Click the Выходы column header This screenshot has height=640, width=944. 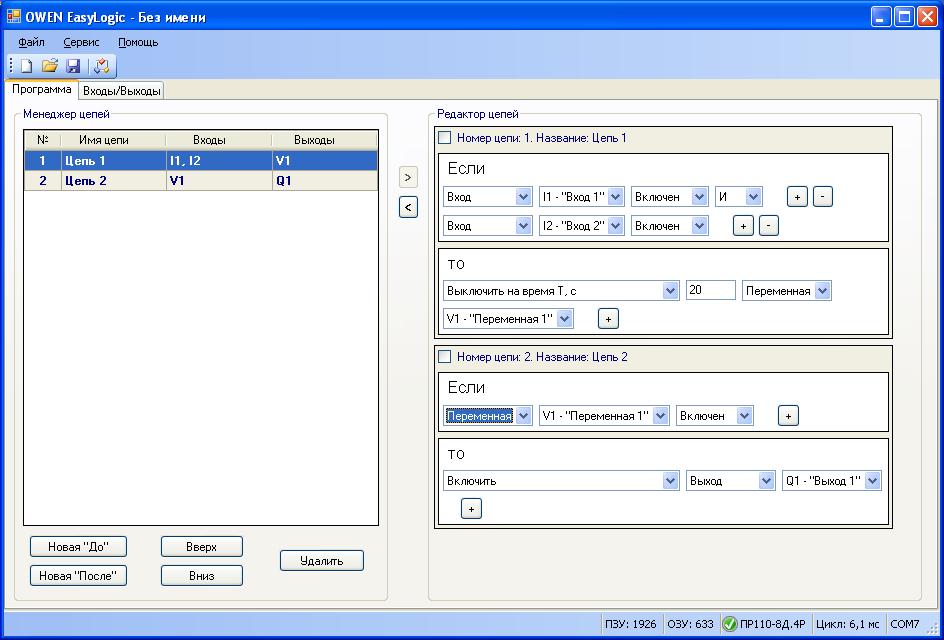pyautogui.click(x=324, y=140)
